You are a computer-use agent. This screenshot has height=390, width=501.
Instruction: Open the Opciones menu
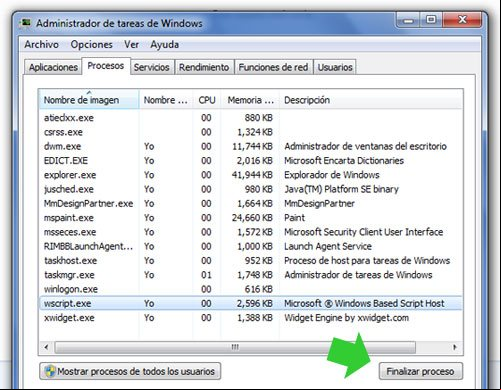[92, 44]
